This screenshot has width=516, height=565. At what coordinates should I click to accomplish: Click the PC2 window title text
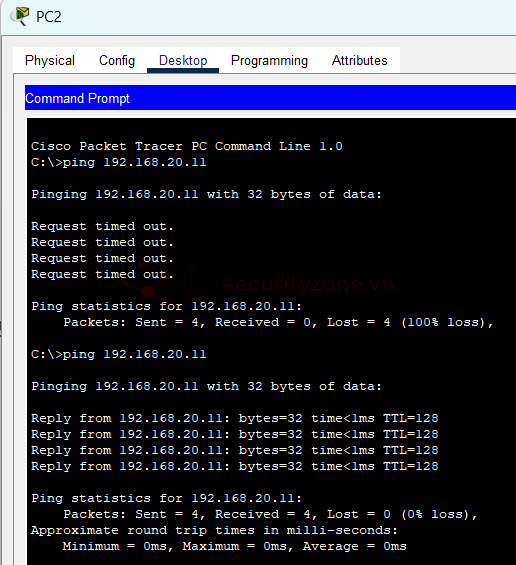coord(49,17)
